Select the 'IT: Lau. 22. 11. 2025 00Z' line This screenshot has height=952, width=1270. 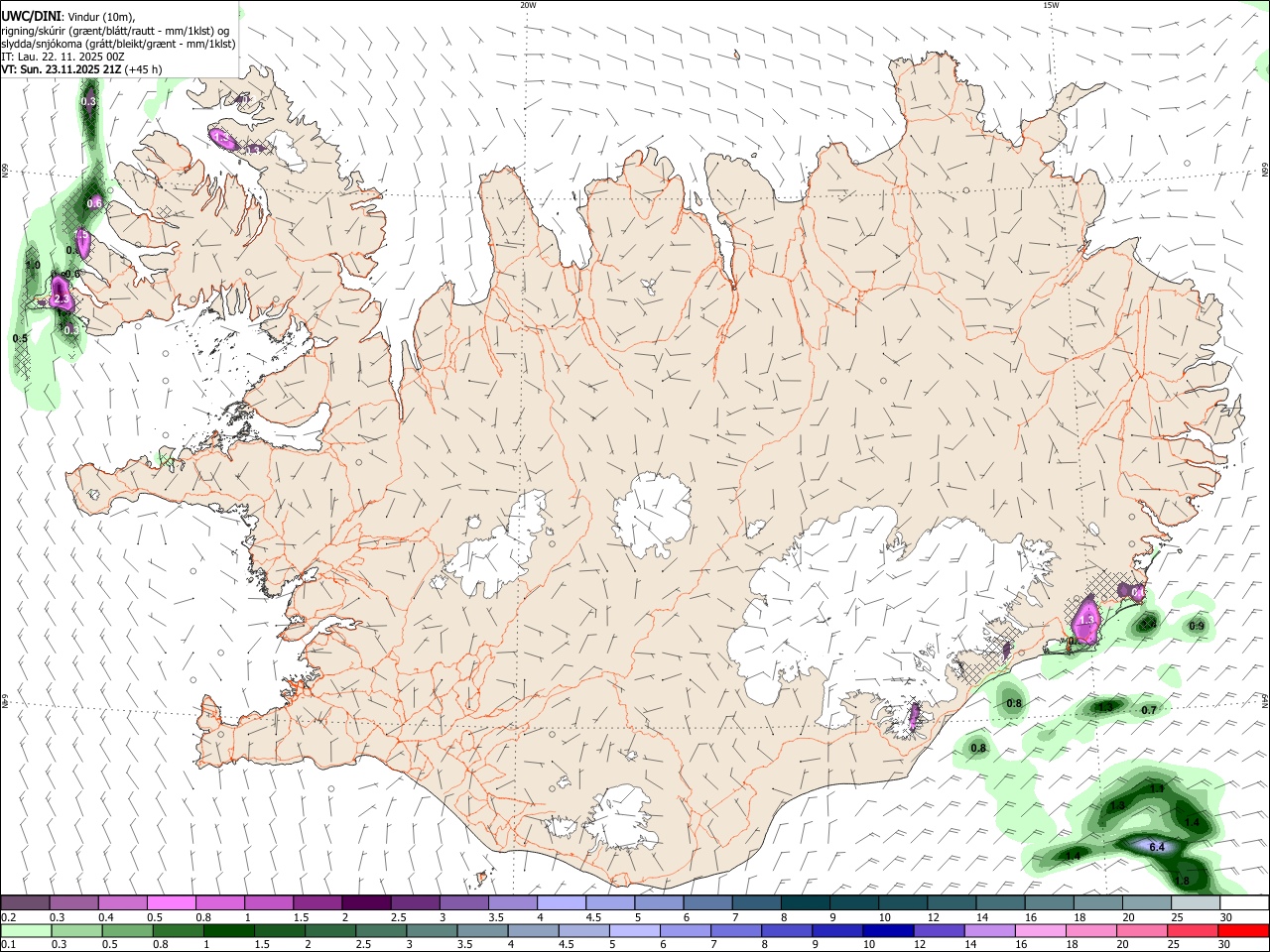pyautogui.click(x=63, y=57)
